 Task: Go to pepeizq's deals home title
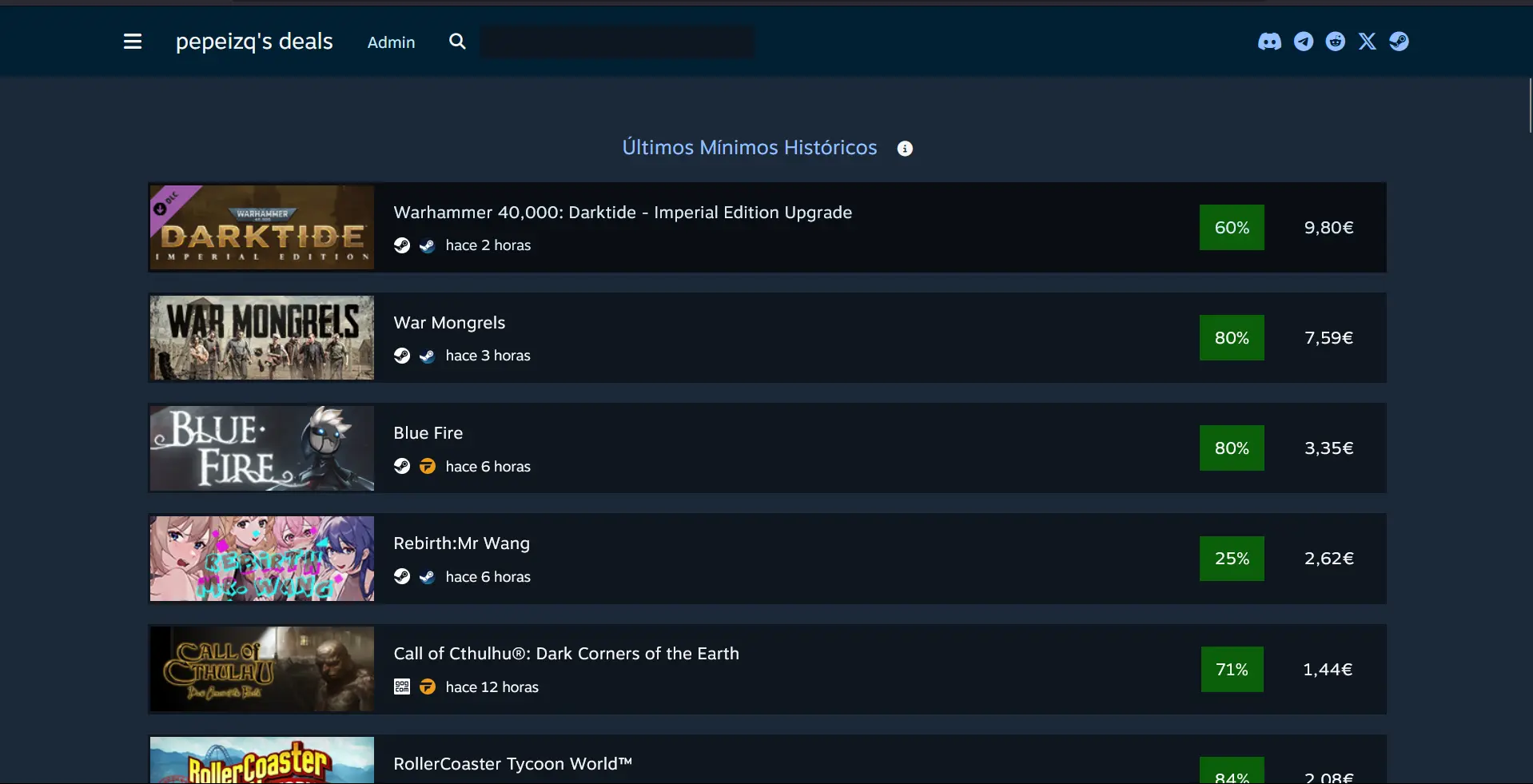click(254, 42)
